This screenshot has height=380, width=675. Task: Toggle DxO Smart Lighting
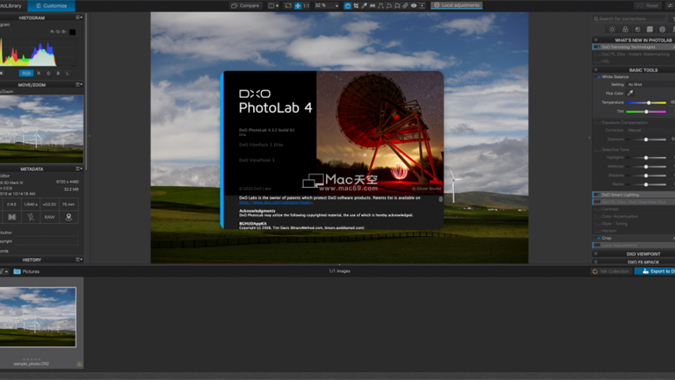[597, 195]
